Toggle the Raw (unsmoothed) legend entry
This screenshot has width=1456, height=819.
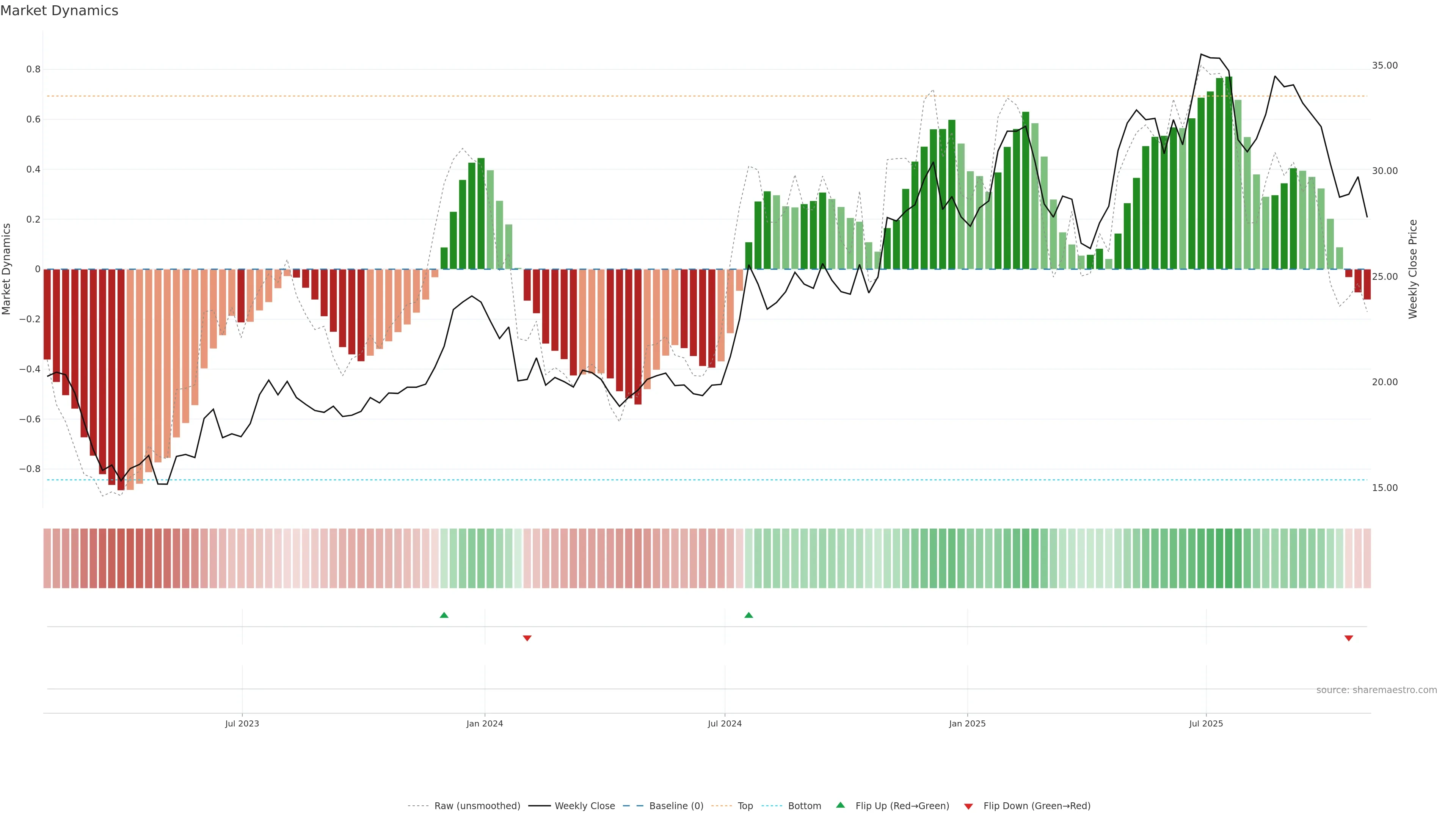477,805
